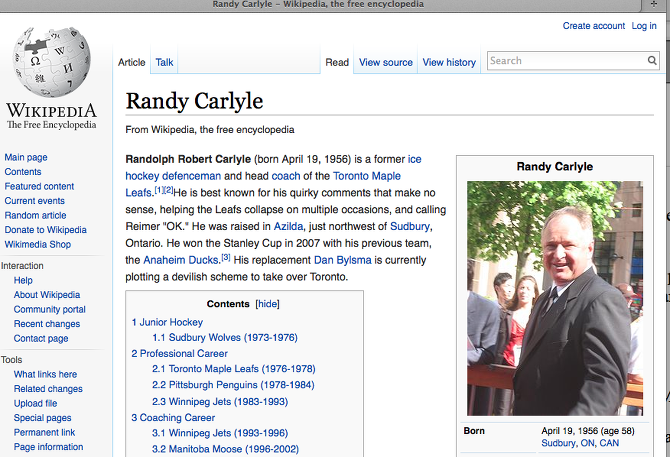The height and width of the screenshot is (457, 670).
Task: Open the View history tab
Action: tap(449, 62)
